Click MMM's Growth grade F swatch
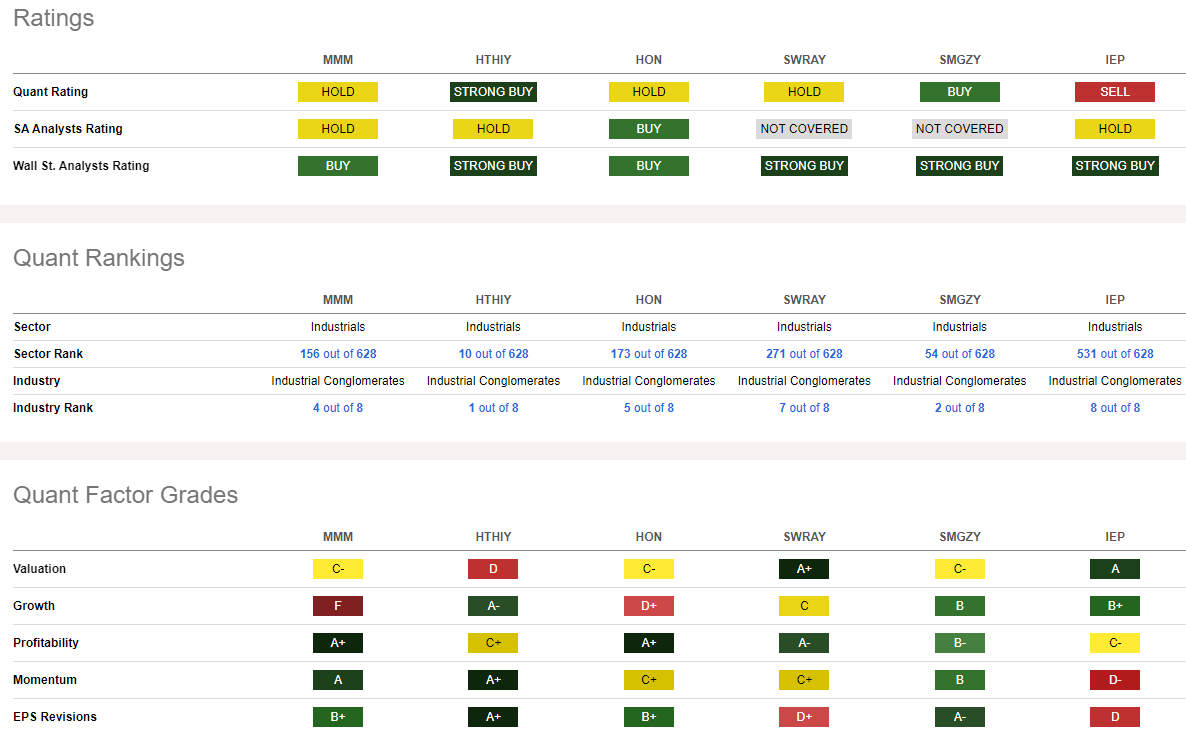The height and width of the screenshot is (743, 1186). (x=338, y=606)
